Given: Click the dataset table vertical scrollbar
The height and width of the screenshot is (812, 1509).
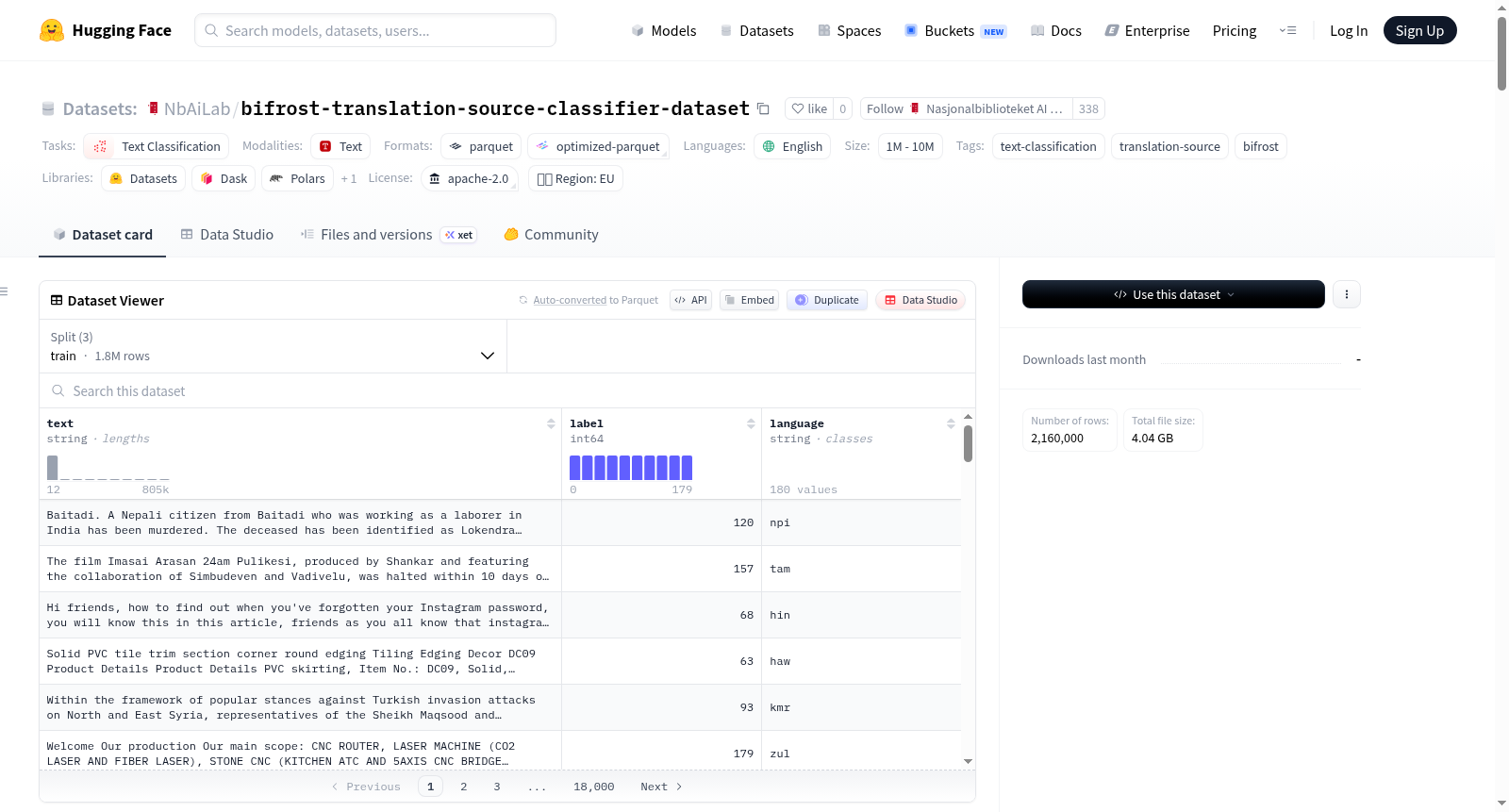Looking at the screenshot, I should [x=968, y=443].
